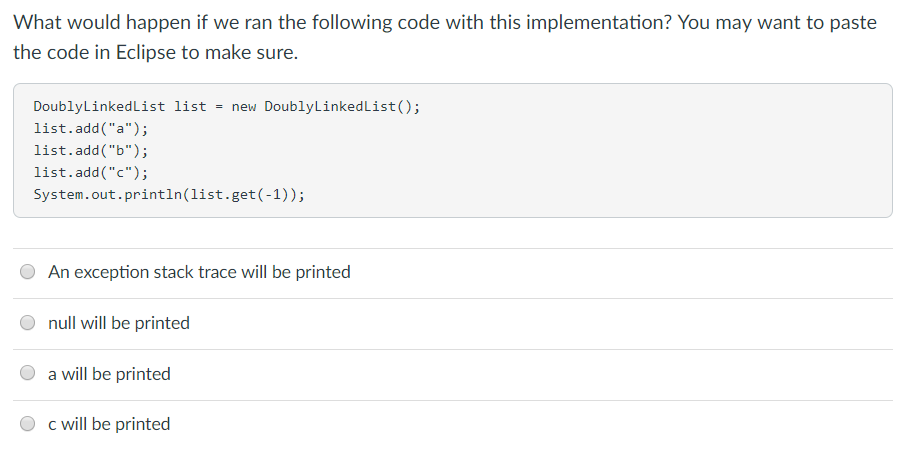Click the code line list.add("a");

pos(91,128)
